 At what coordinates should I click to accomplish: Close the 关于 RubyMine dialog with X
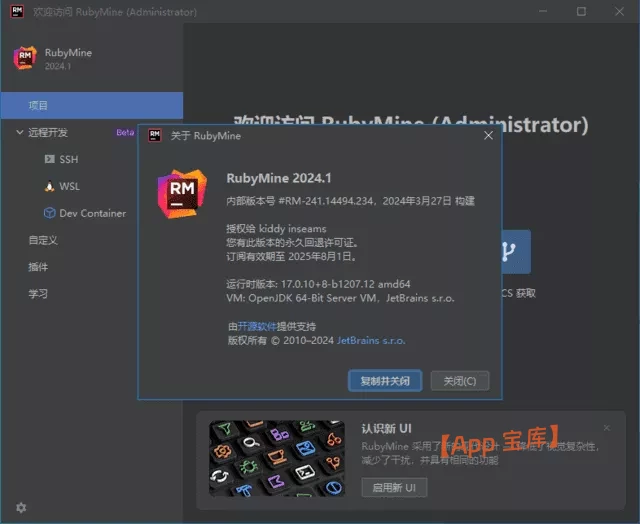click(488, 135)
